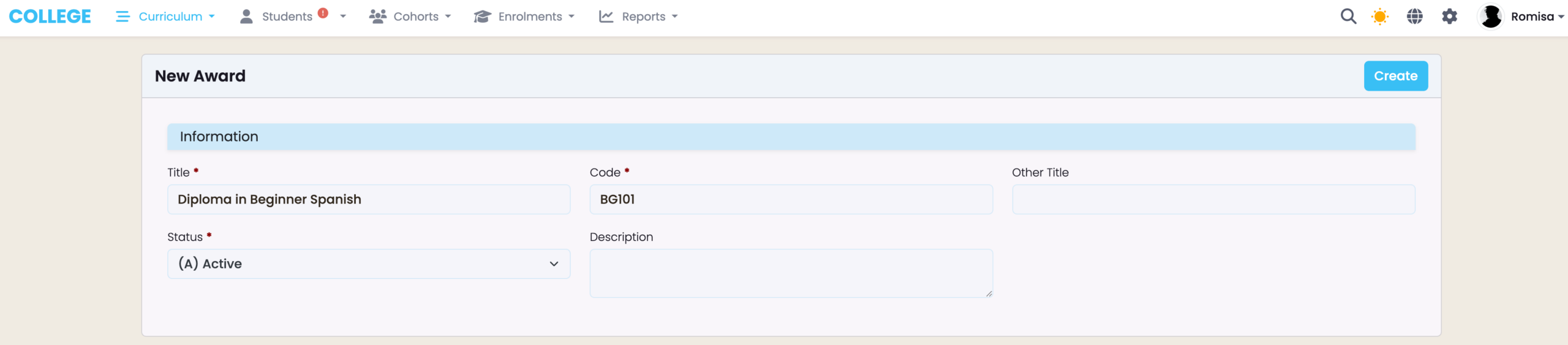
Task: Click the Romisa profile avatar
Action: pos(1491,17)
